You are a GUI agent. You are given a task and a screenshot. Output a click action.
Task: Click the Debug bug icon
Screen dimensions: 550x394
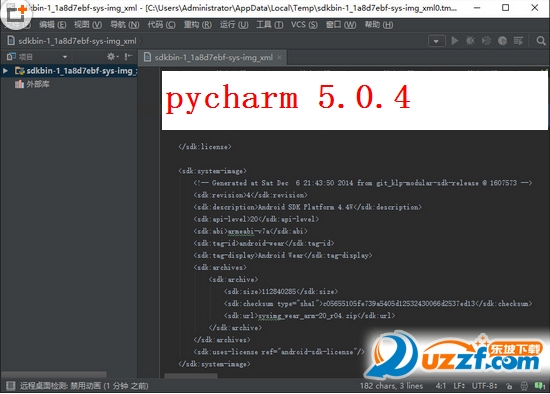(470, 41)
